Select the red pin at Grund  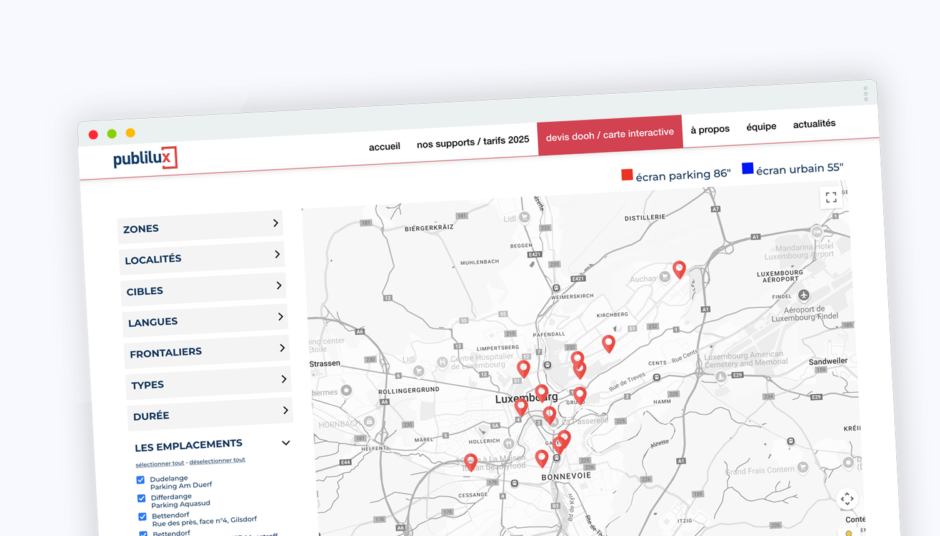580,395
